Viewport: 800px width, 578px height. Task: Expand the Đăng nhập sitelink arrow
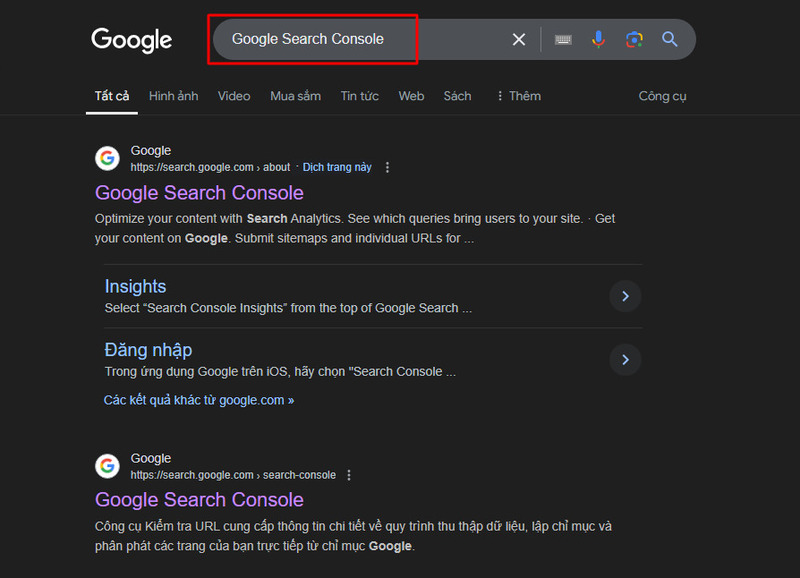pos(625,360)
